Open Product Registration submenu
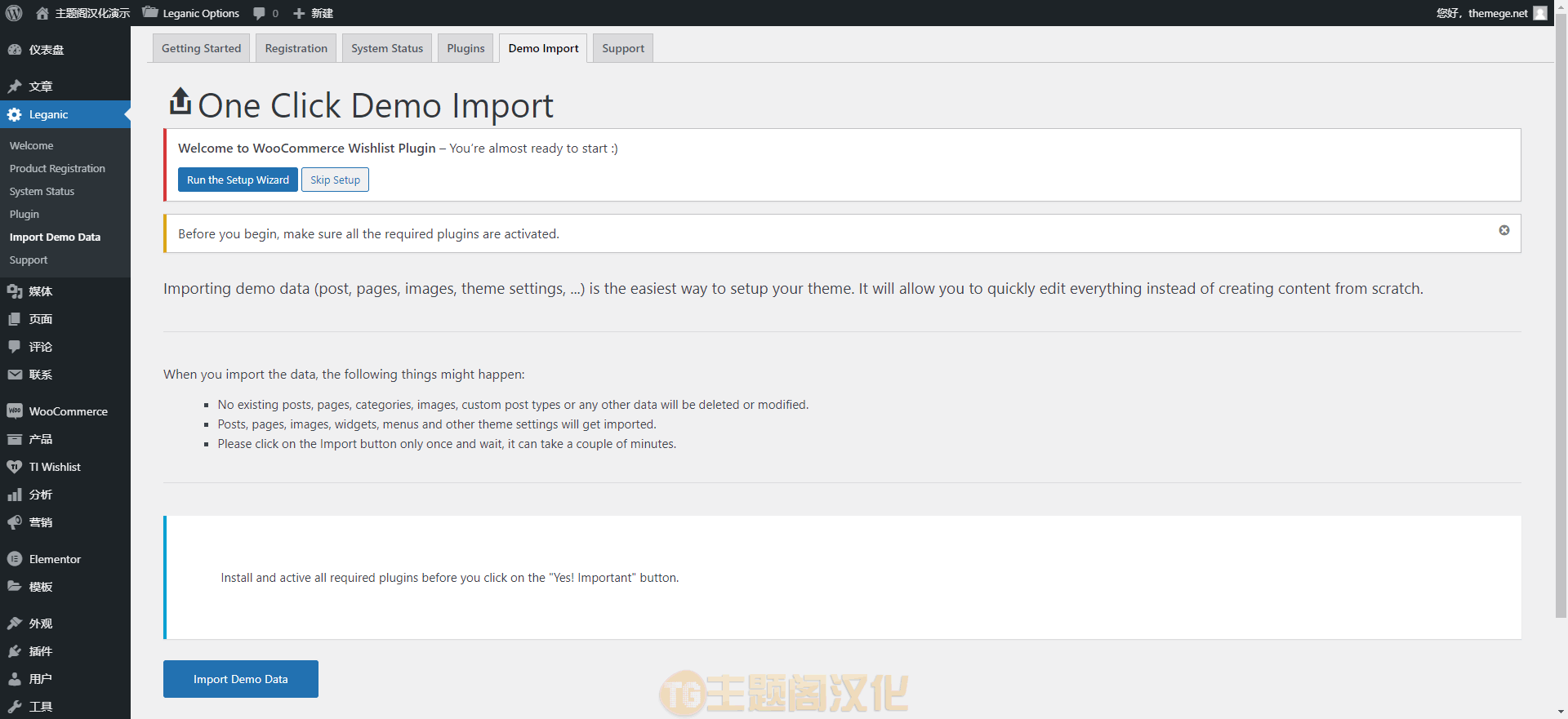The image size is (1568, 719). coord(57,168)
